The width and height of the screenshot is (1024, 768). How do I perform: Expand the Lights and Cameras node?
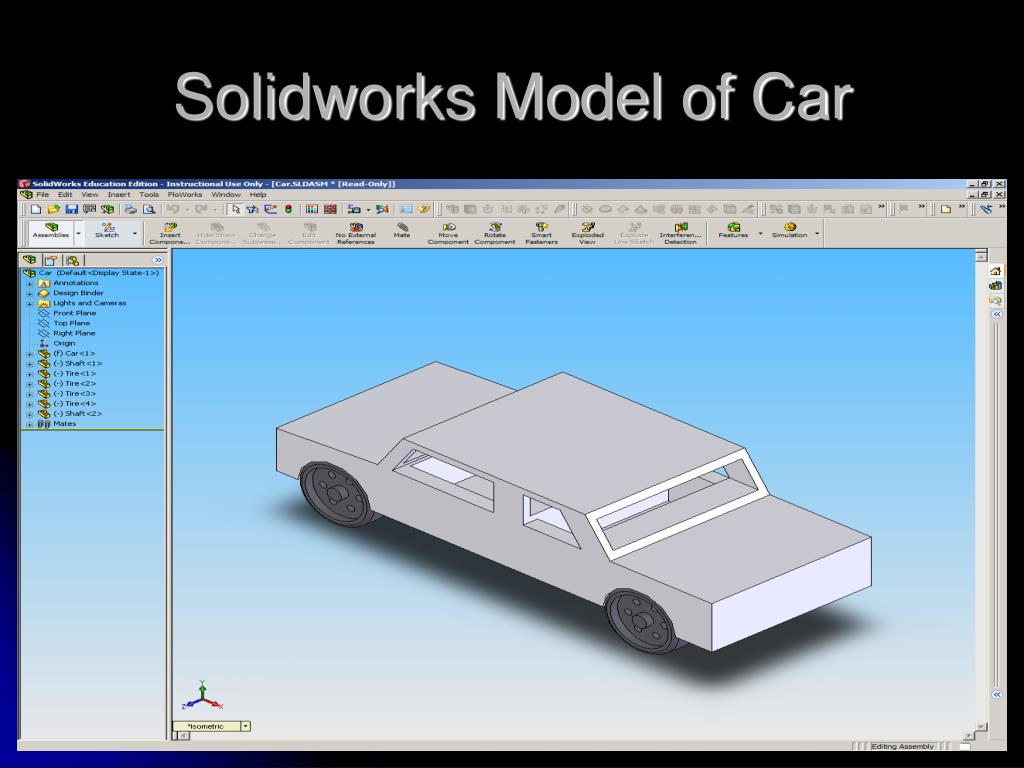click(29, 304)
